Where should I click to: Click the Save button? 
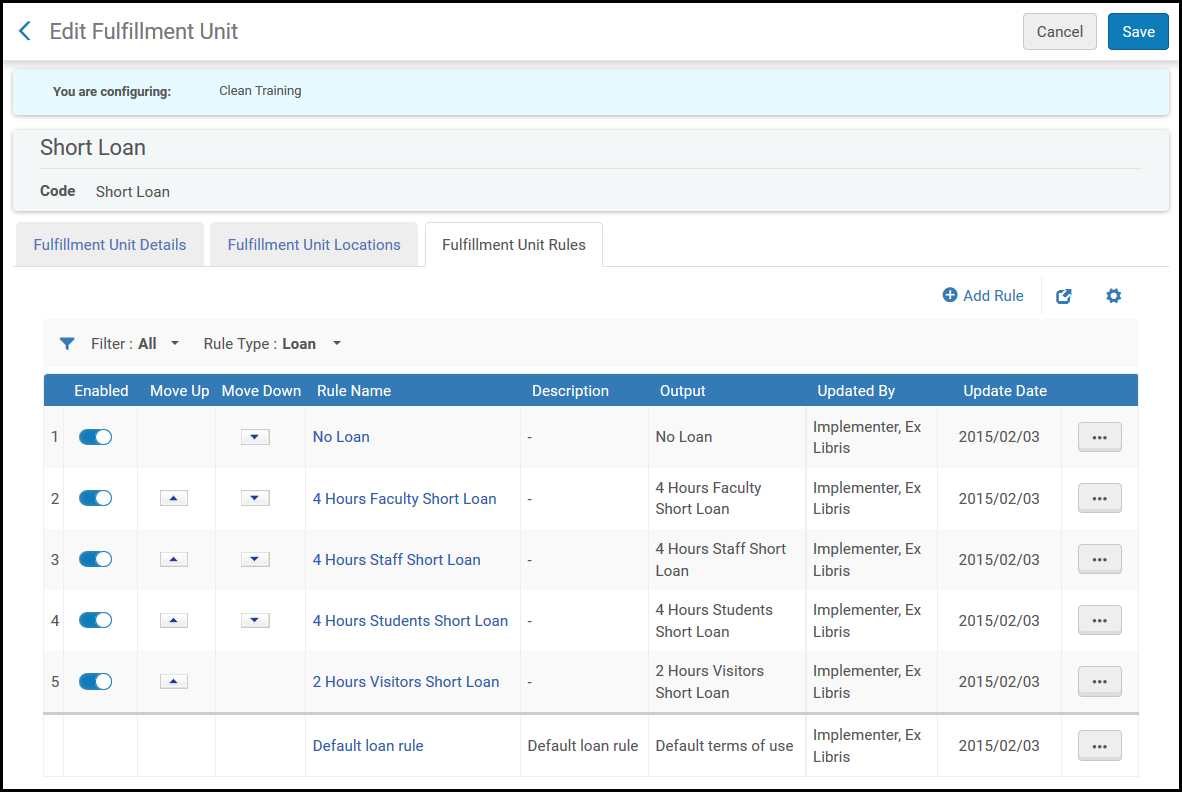(x=1138, y=32)
